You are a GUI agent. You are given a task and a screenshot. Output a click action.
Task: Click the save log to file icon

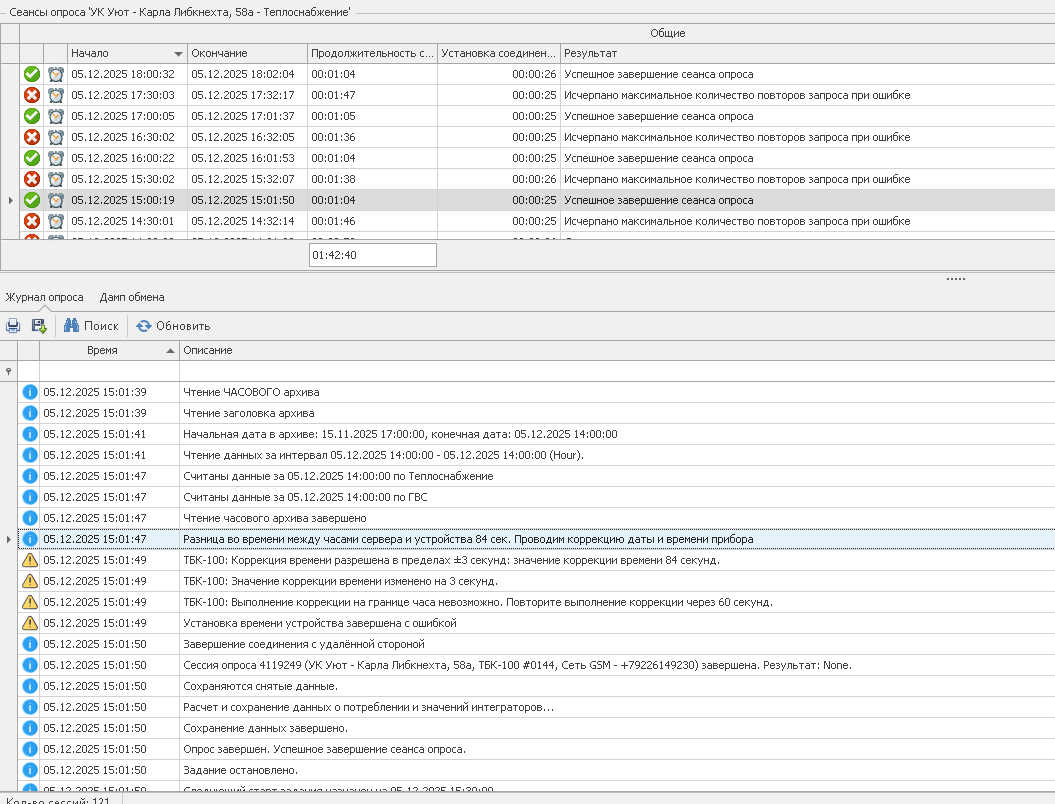(x=39, y=326)
